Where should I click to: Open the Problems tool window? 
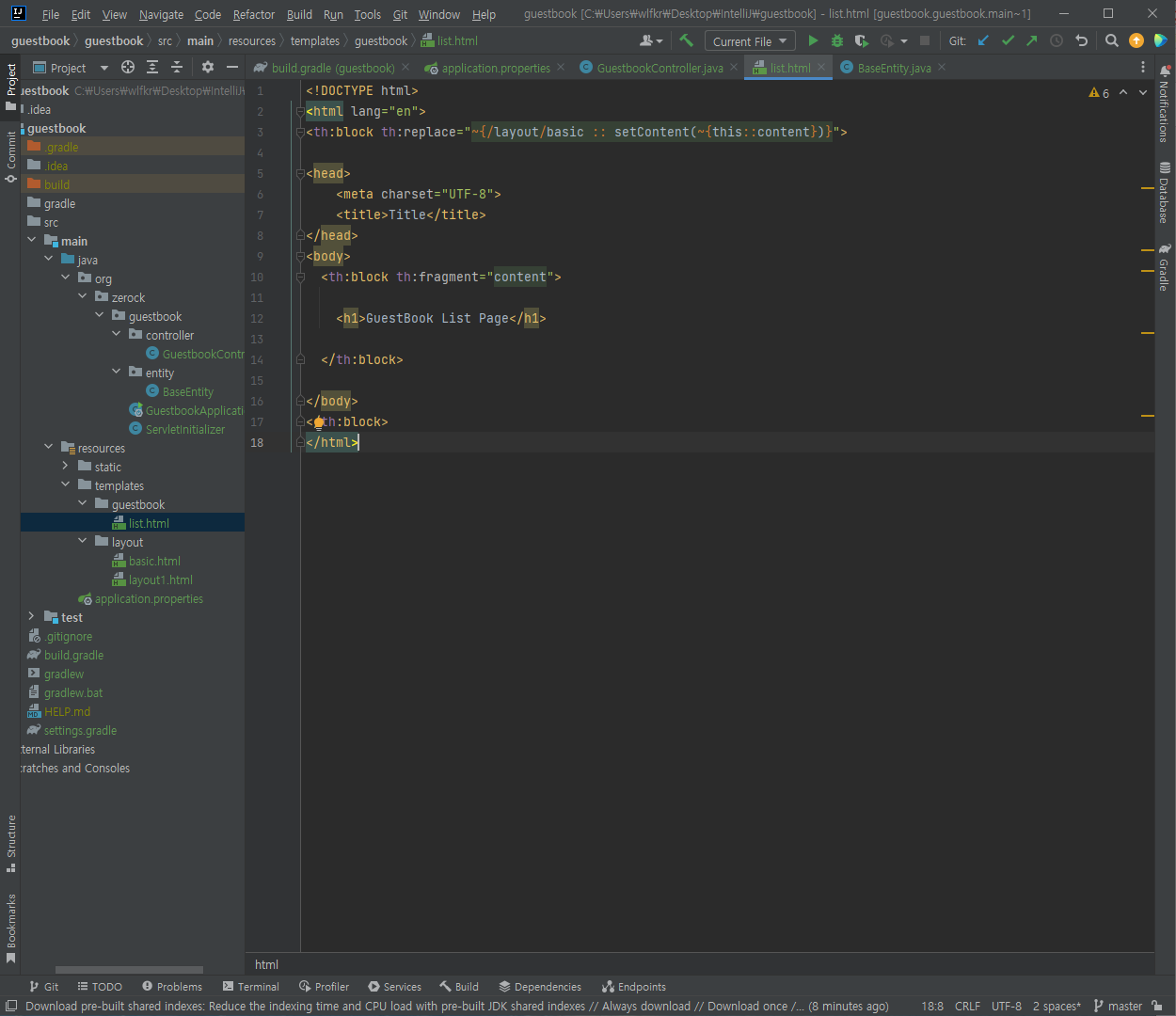pos(172,987)
